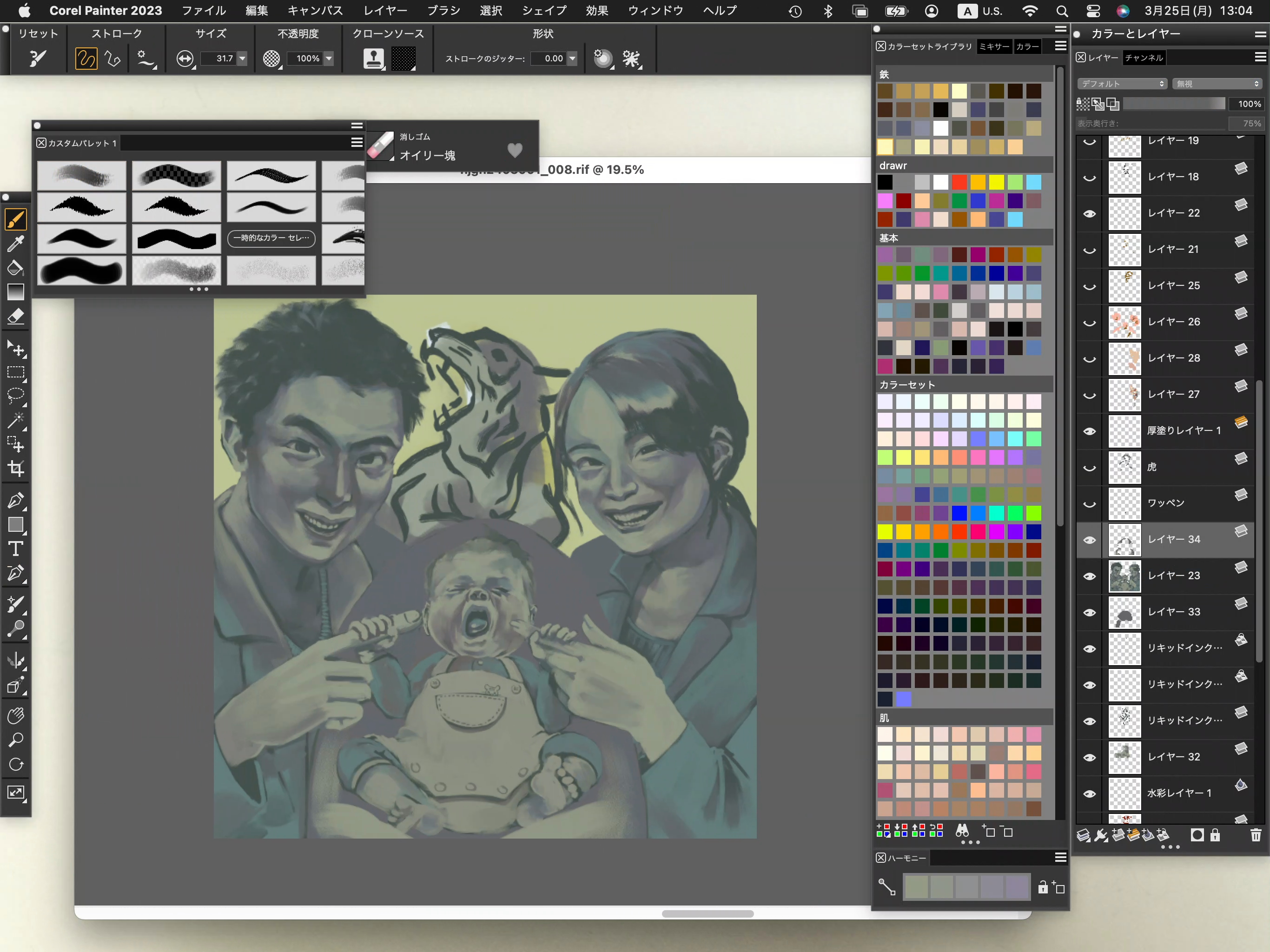Expand the stroke jitter value dropdown
1270x952 pixels.
click(572, 59)
